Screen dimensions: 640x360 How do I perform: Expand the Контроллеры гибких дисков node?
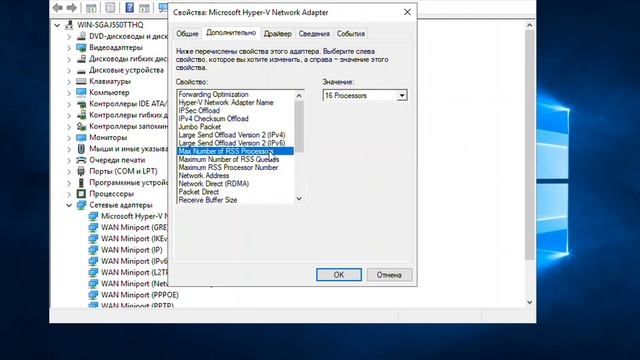[x=69, y=116]
